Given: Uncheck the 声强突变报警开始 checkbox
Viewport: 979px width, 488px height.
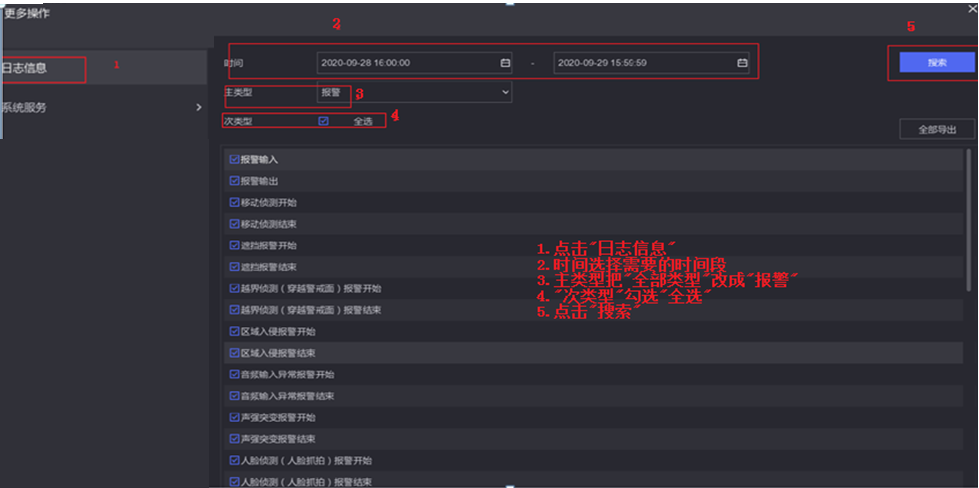Looking at the screenshot, I should click(x=234, y=417).
